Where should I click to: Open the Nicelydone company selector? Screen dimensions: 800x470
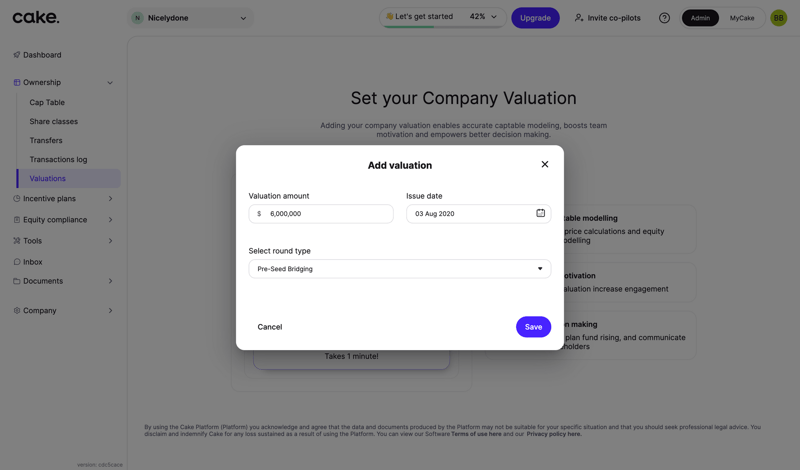coord(190,18)
